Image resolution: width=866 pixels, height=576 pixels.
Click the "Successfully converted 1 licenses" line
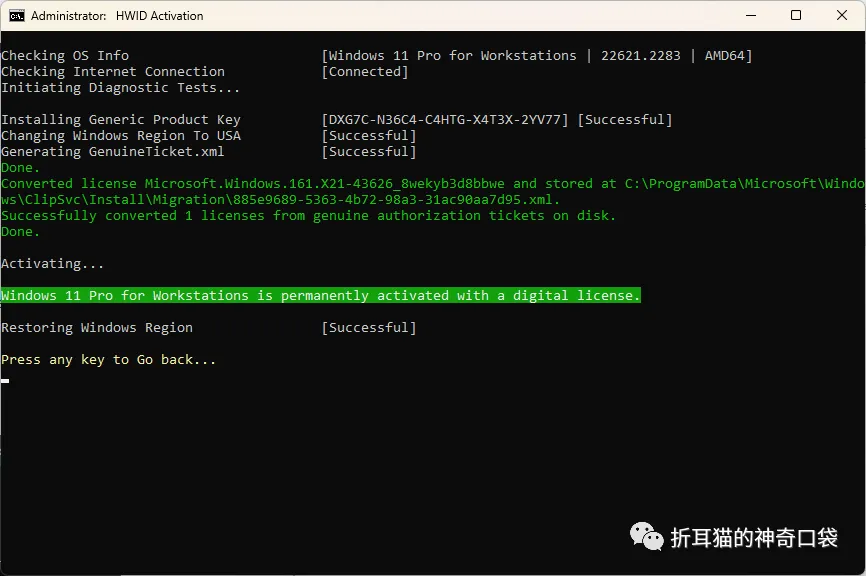(308, 216)
